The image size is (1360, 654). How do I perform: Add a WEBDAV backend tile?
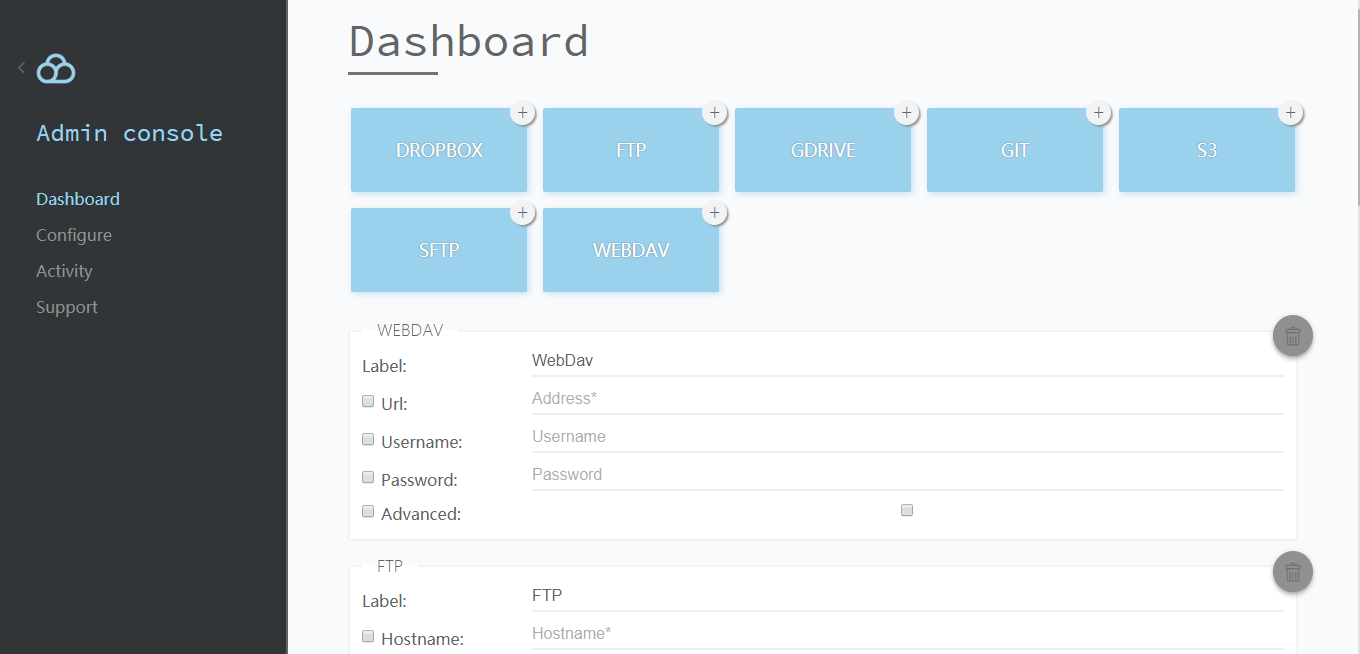(631, 250)
